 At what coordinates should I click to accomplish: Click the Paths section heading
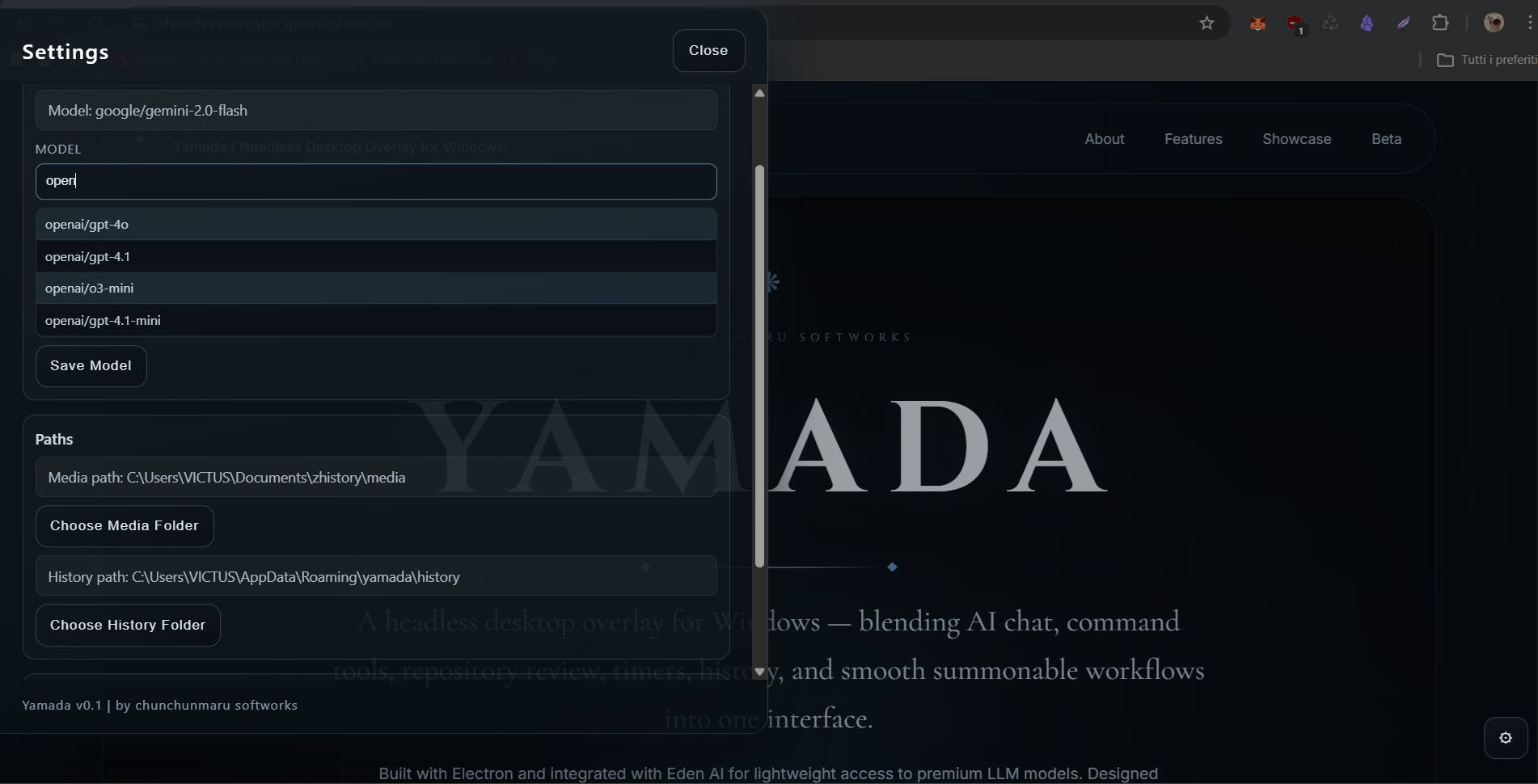point(54,439)
